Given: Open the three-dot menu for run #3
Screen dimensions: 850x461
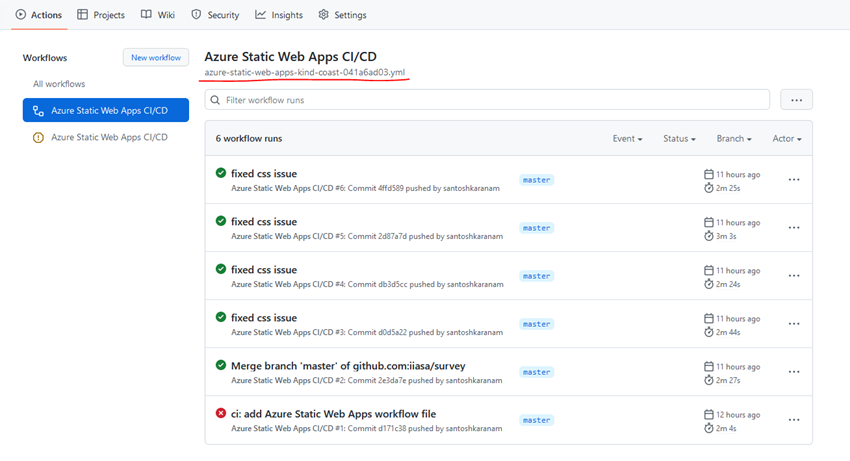Looking at the screenshot, I should [794, 324].
